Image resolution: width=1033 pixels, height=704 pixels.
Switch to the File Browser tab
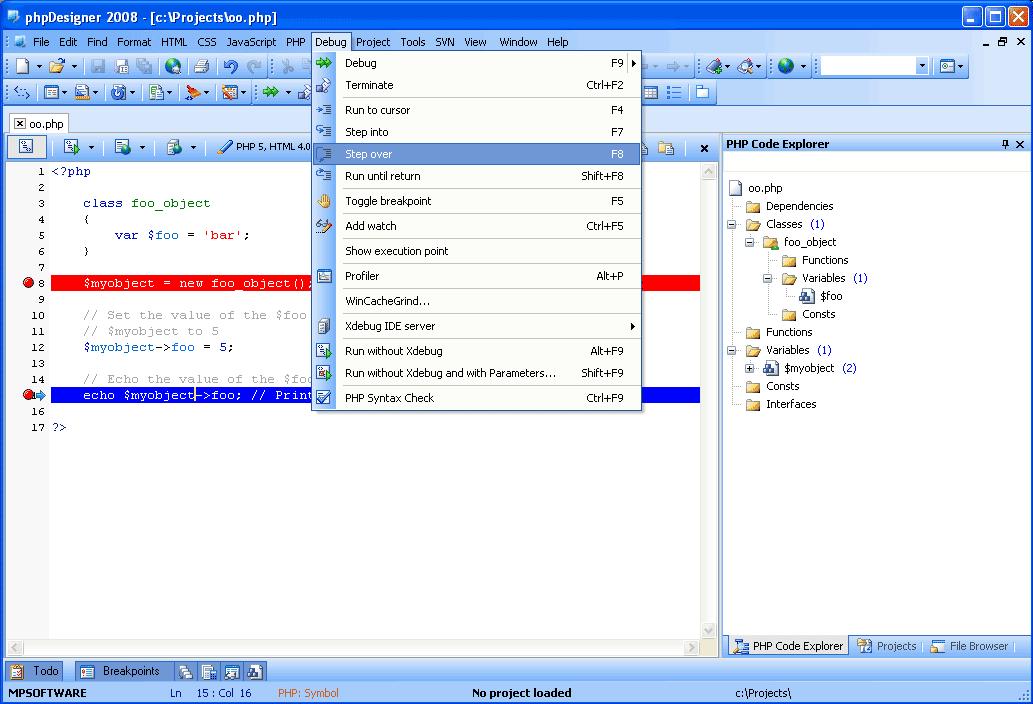tap(969, 646)
